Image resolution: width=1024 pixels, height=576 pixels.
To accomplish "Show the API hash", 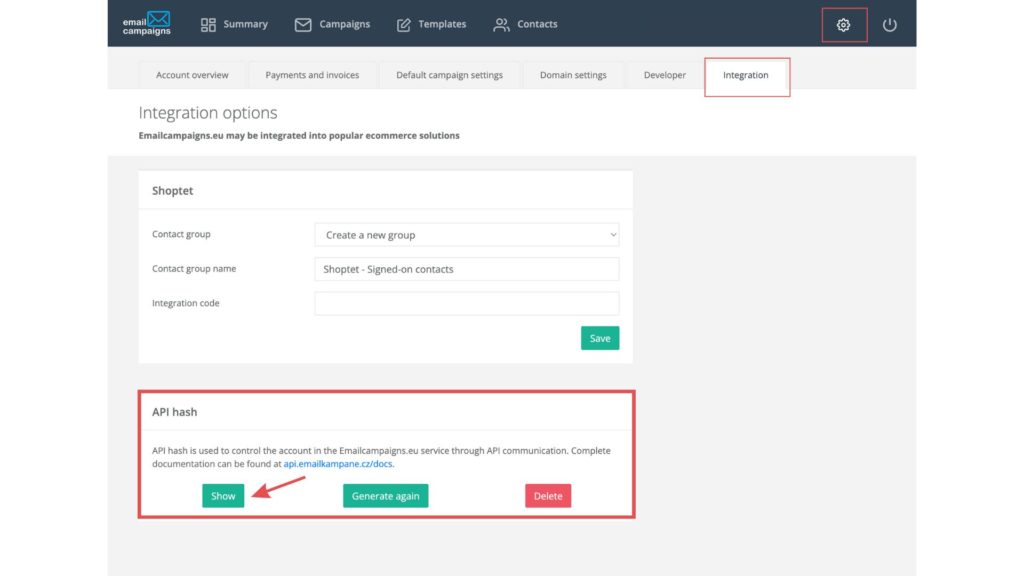I will tap(223, 496).
